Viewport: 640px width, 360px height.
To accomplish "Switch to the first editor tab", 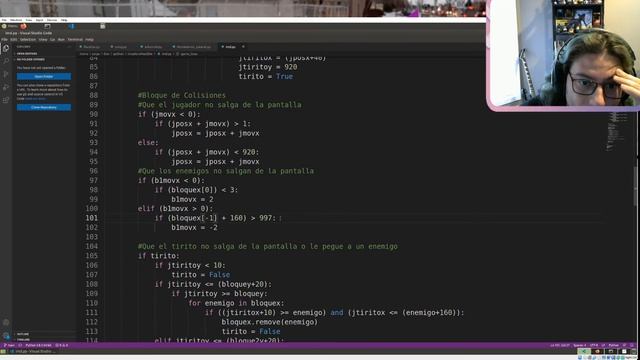I will [91, 47].
